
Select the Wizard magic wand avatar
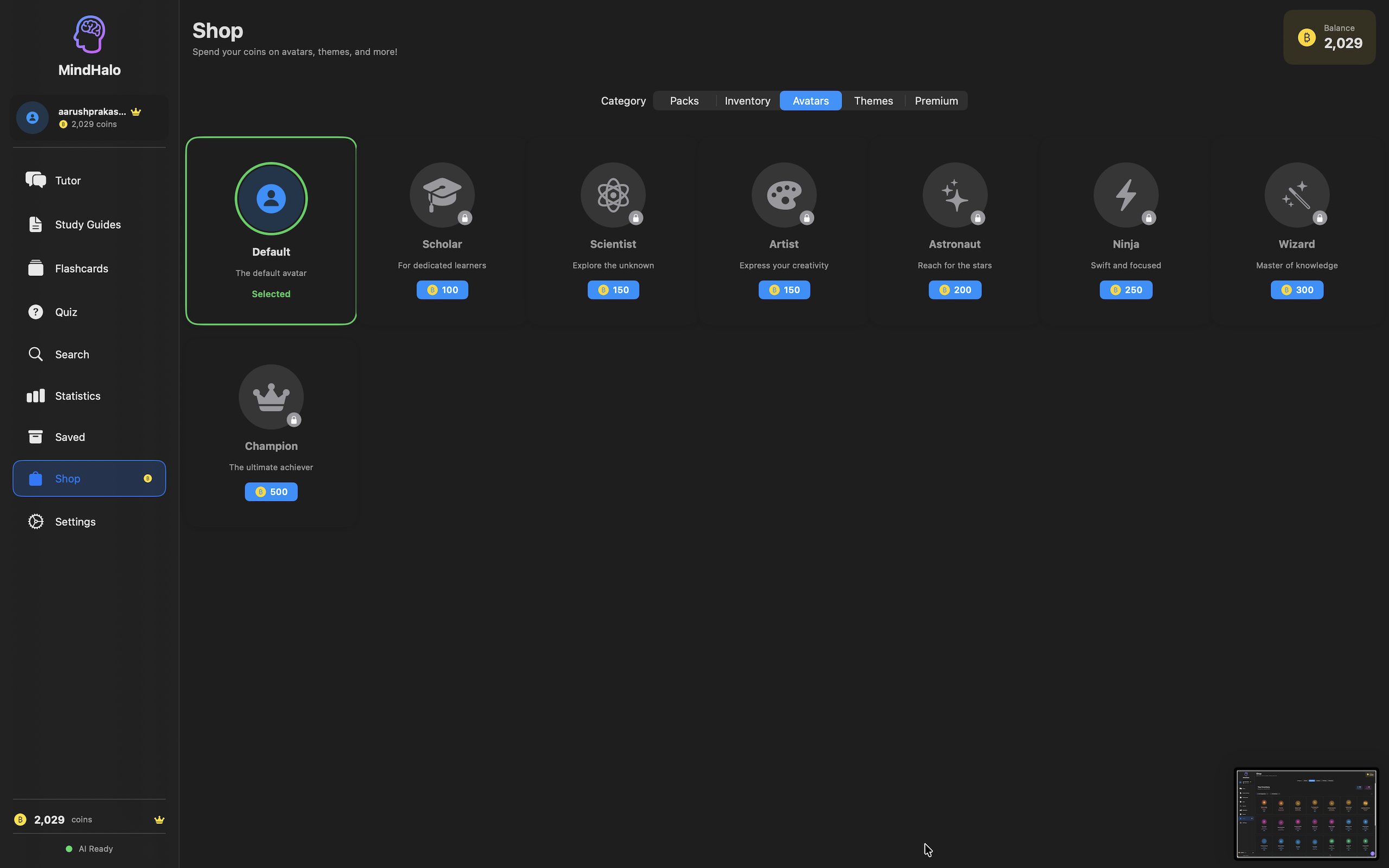coord(1296,195)
